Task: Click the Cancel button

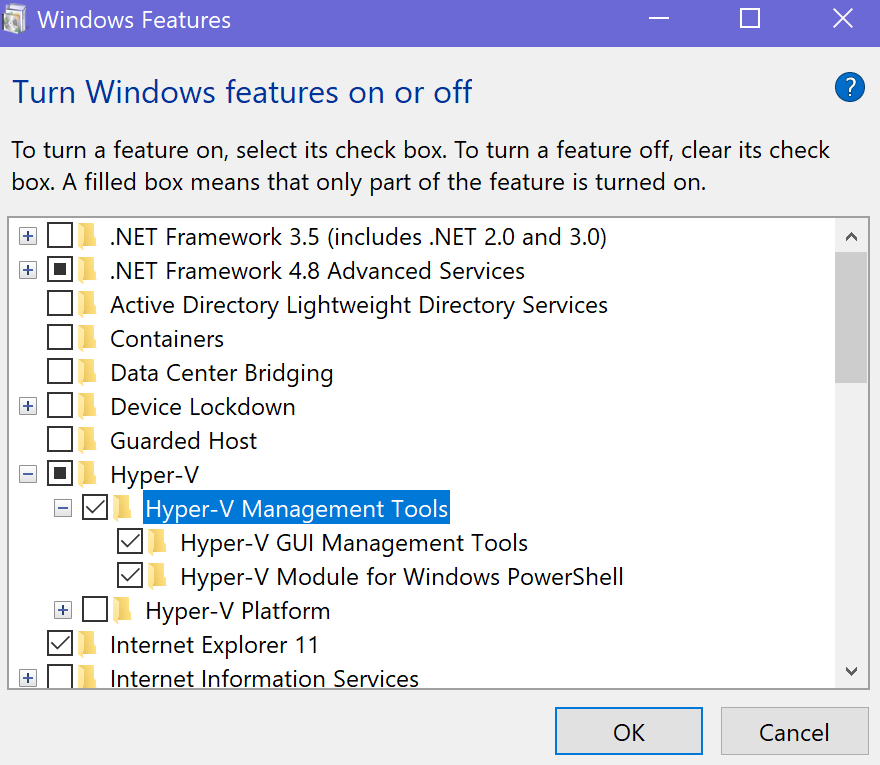Action: click(794, 731)
